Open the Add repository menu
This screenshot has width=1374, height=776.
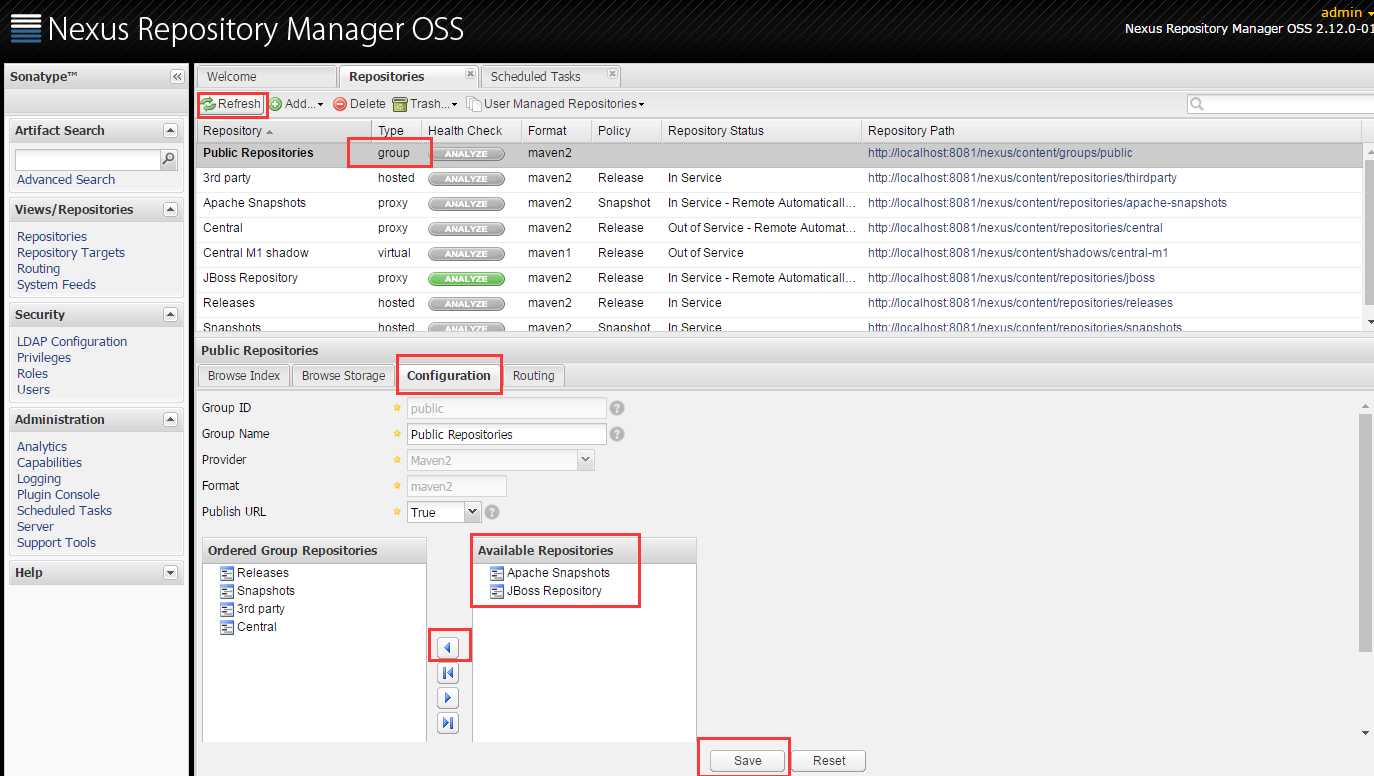296,104
